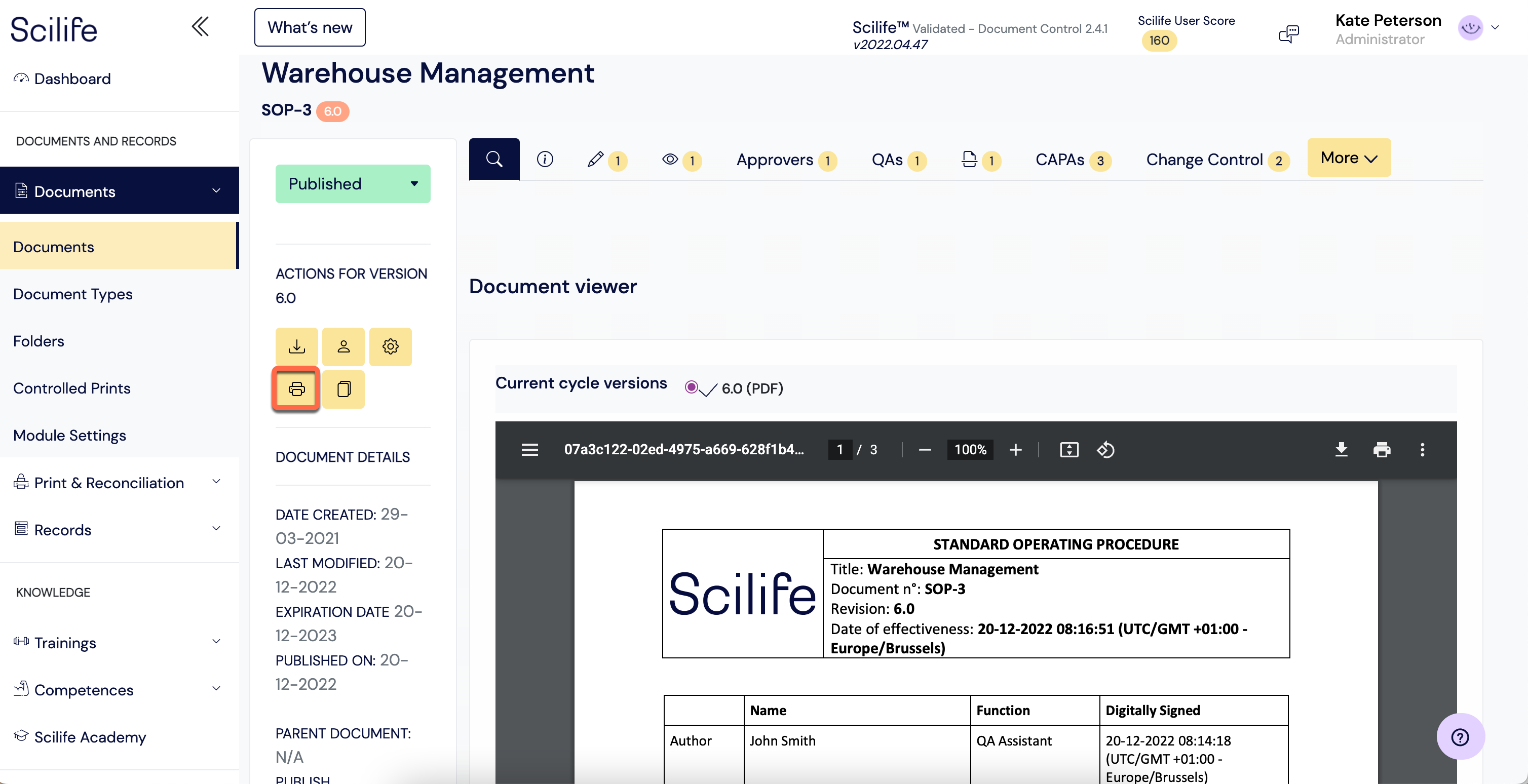Screen dimensions: 1528x784
Task: Click the Warehouse Management page title
Action: point(428,73)
